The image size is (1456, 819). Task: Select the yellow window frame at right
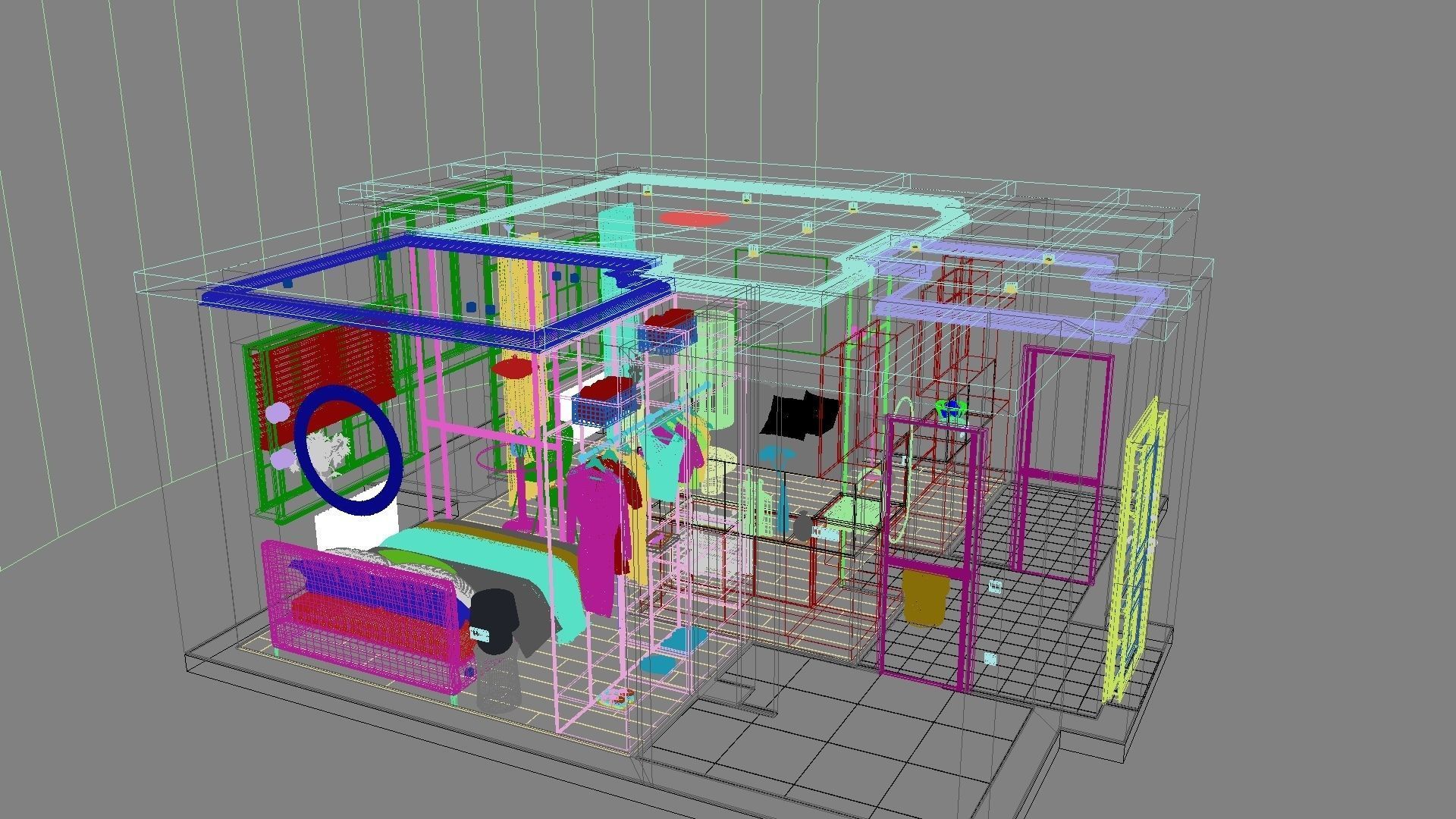1134,552
